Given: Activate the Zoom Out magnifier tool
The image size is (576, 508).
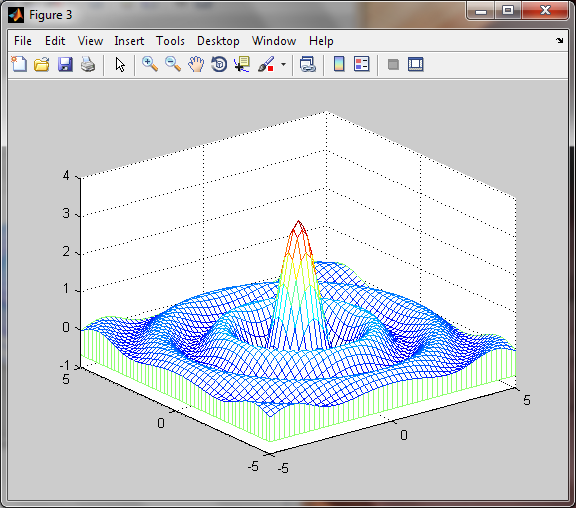Looking at the screenshot, I should 173,64.
